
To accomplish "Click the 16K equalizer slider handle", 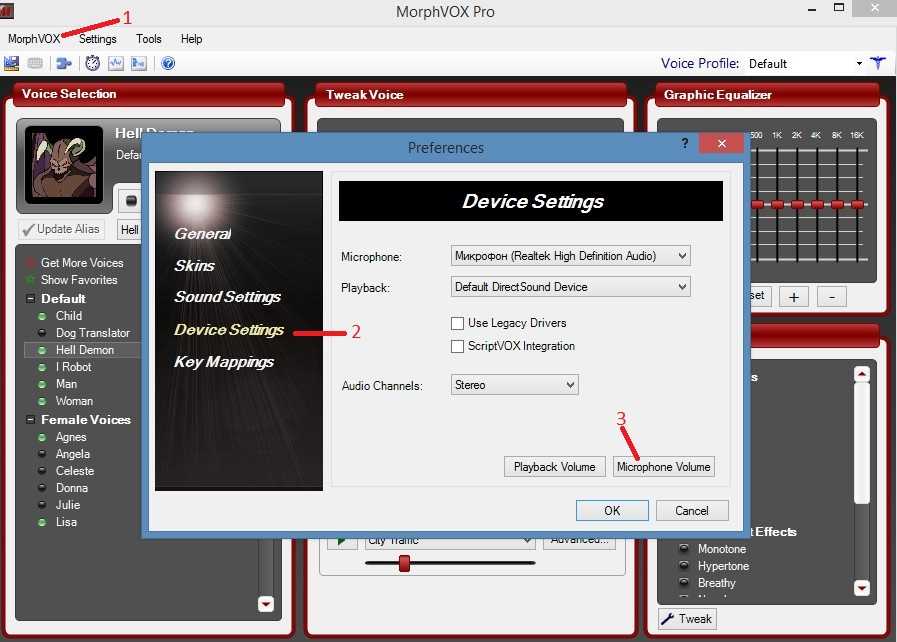I will 857,204.
